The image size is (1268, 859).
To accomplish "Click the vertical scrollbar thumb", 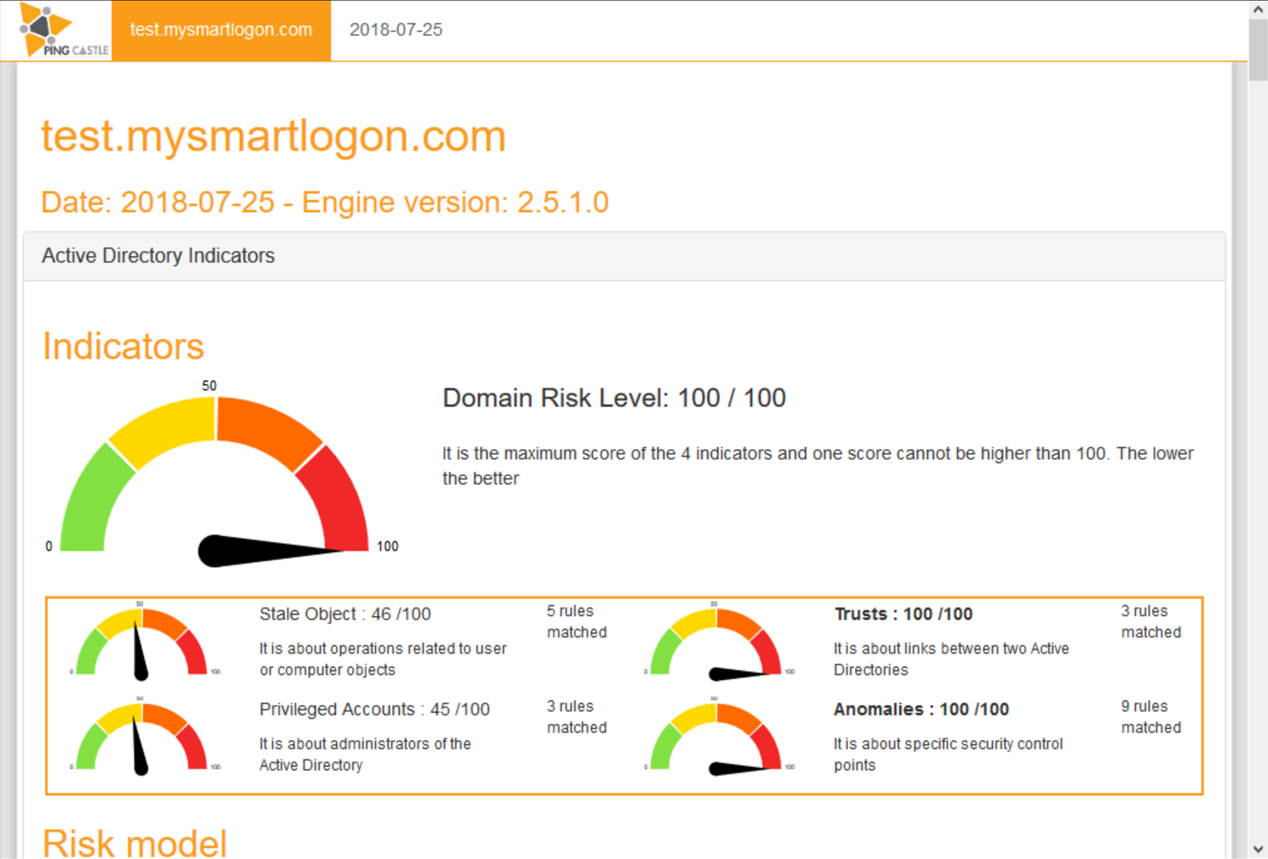I will tap(1258, 50).
